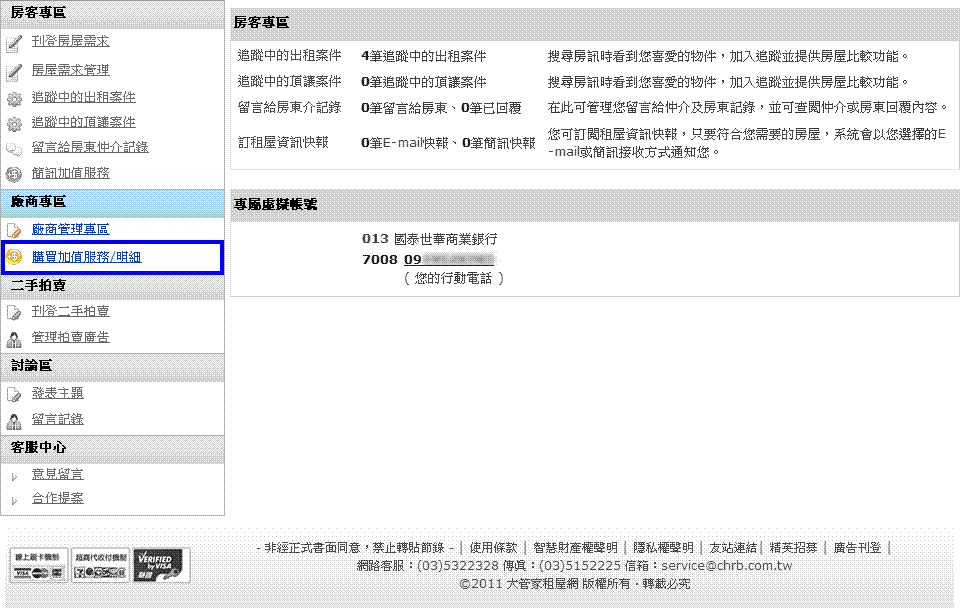The width and height of the screenshot is (960, 608).
Task: Click the Verified by VISA badge
Action: (159, 565)
